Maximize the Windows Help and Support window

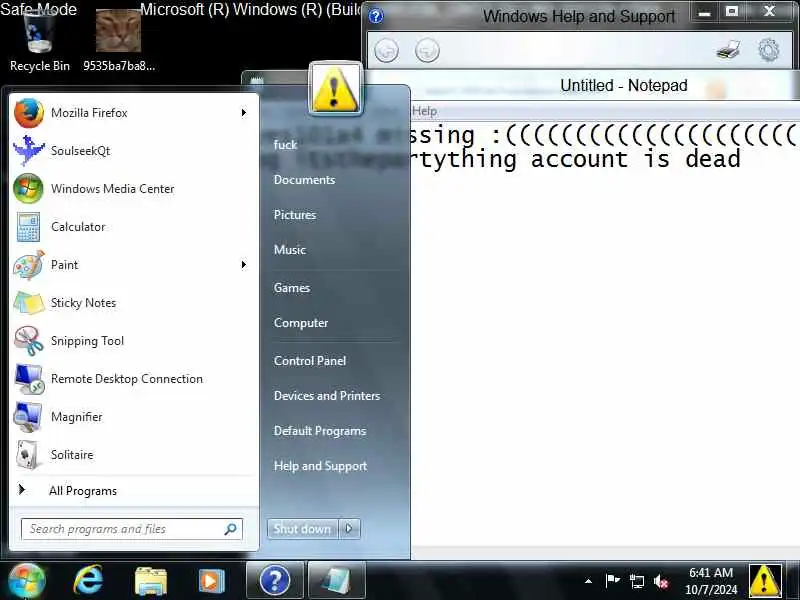(732, 13)
